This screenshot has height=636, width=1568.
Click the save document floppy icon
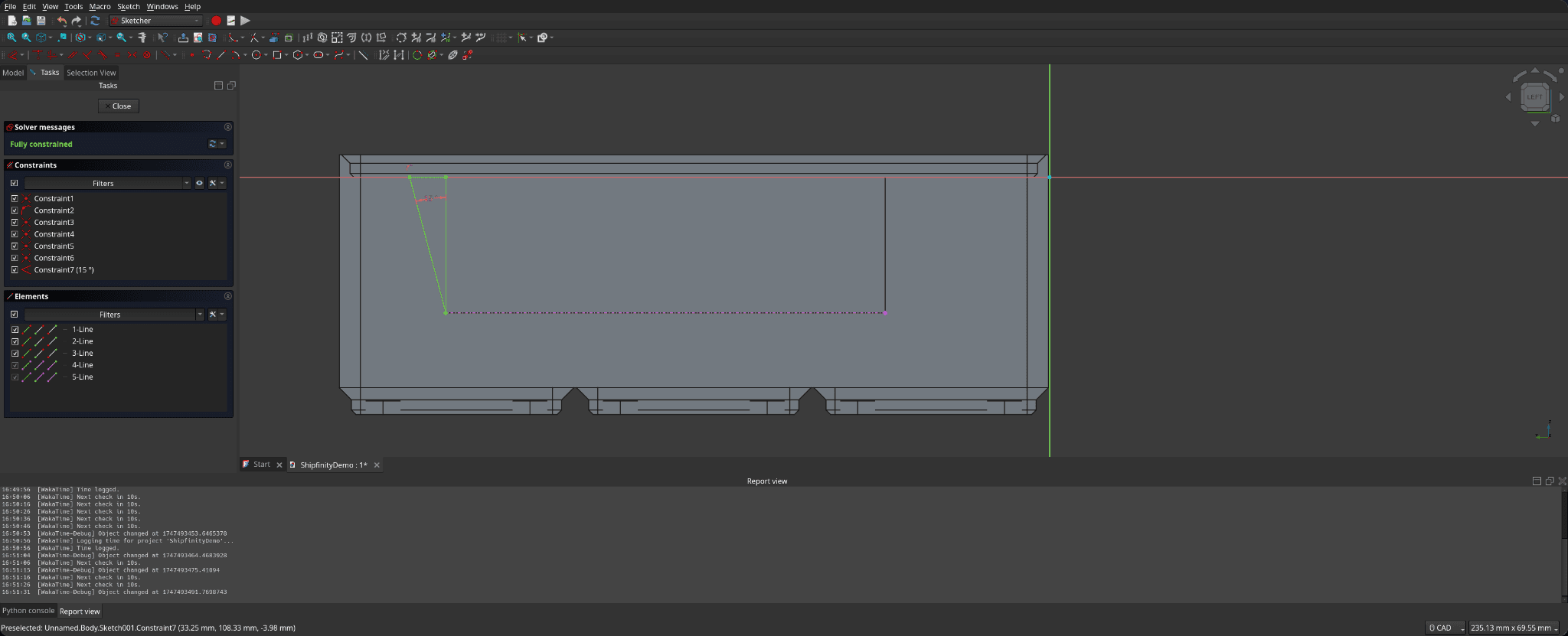(x=41, y=21)
